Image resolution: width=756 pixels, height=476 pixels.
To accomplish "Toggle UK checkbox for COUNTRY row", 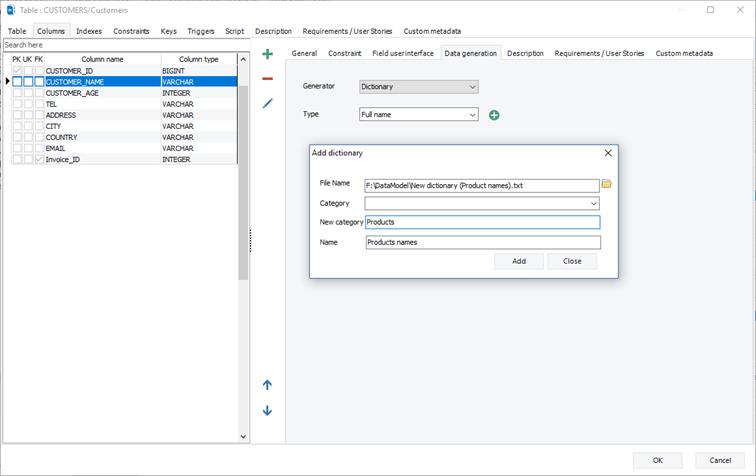I will [28, 137].
